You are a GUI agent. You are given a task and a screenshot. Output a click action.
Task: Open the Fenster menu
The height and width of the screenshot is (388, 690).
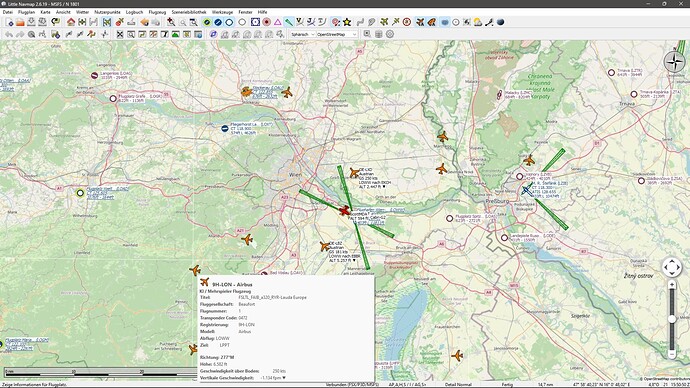[x=245, y=12]
